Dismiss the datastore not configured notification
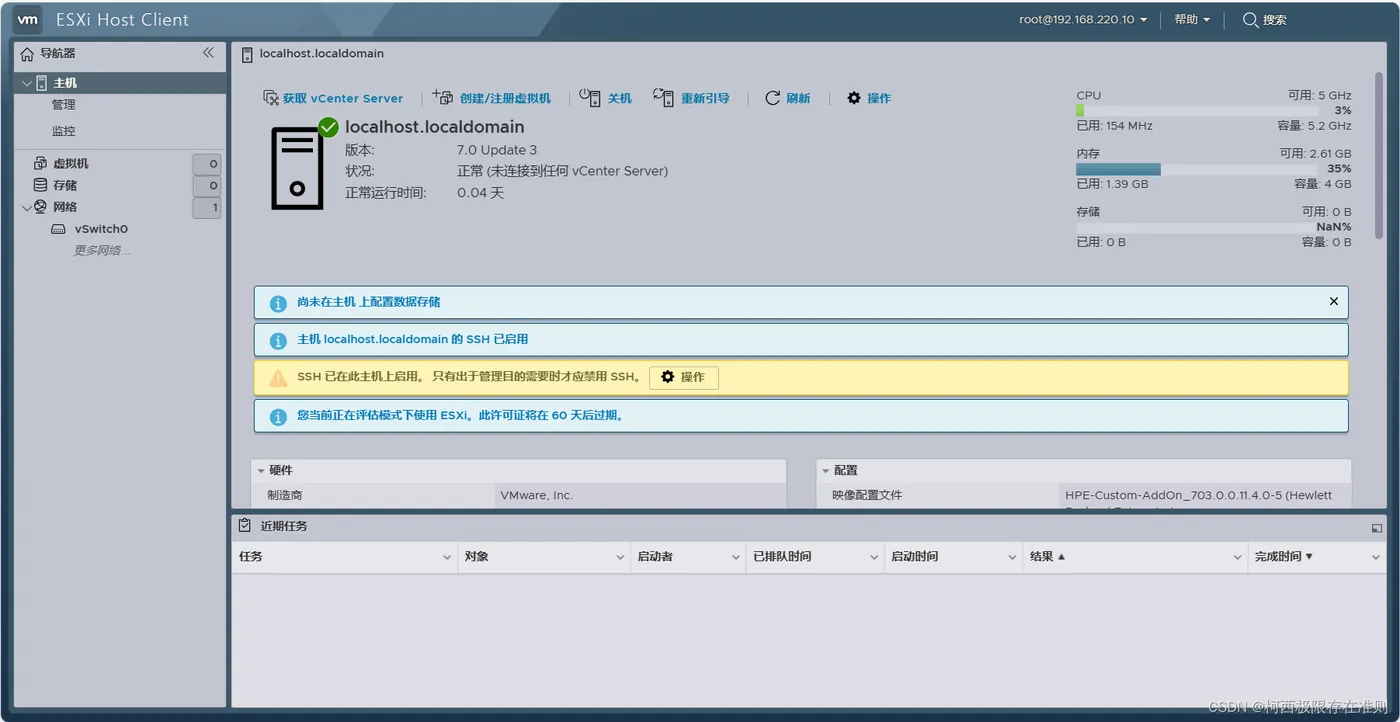The width and height of the screenshot is (1400, 722). pyautogui.click(x=1334, y=301)
